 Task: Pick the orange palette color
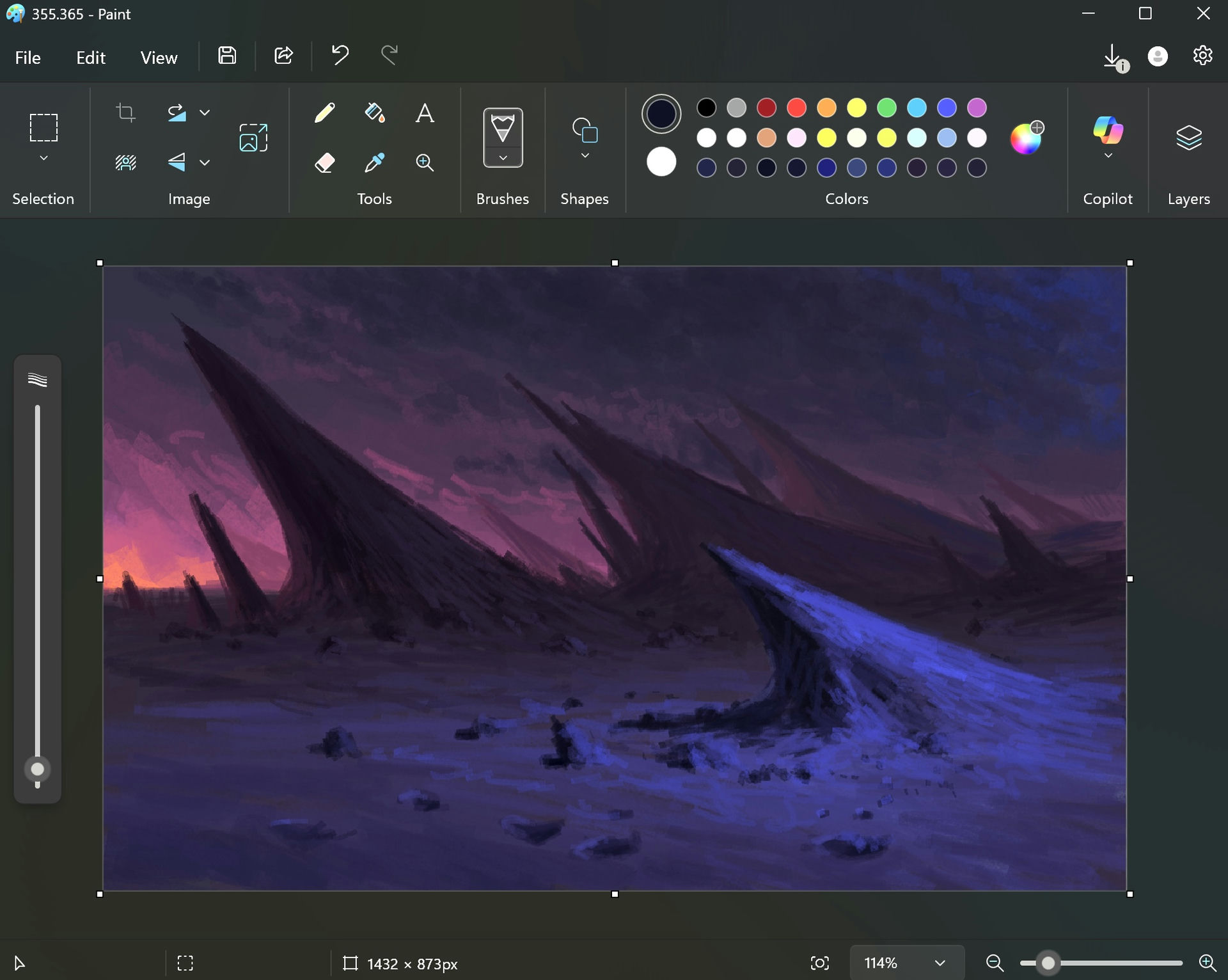(827, 107)
